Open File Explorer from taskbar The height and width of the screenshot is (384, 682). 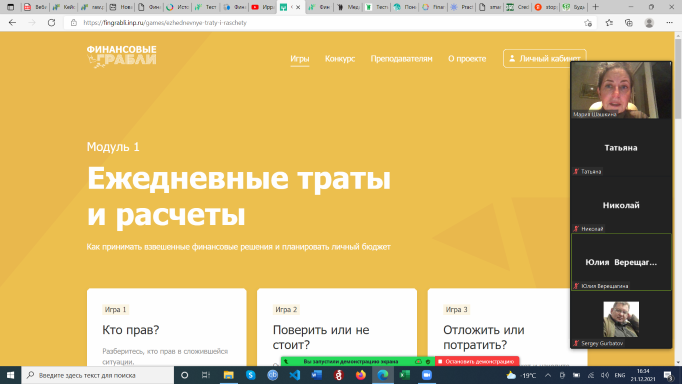pyautogui.click(x=228, y=375)
